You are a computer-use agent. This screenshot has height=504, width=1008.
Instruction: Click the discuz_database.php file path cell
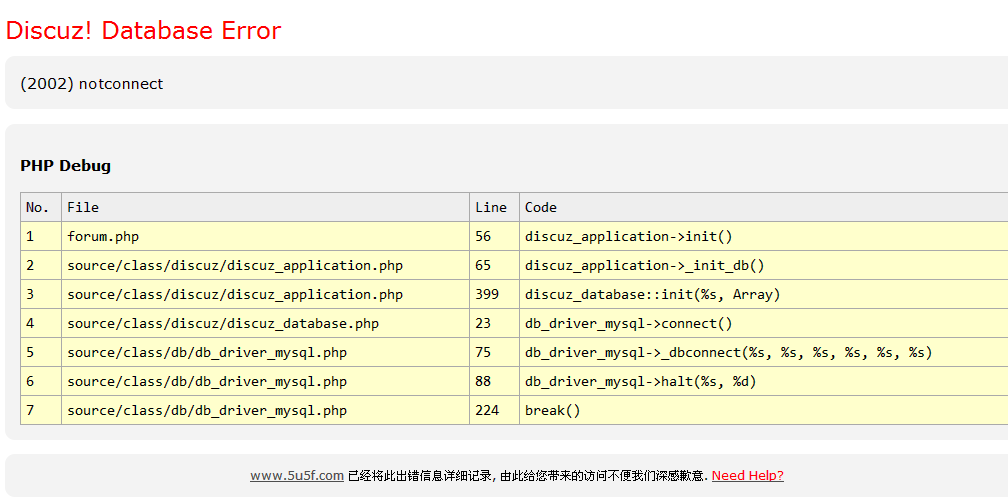point(223,324)
